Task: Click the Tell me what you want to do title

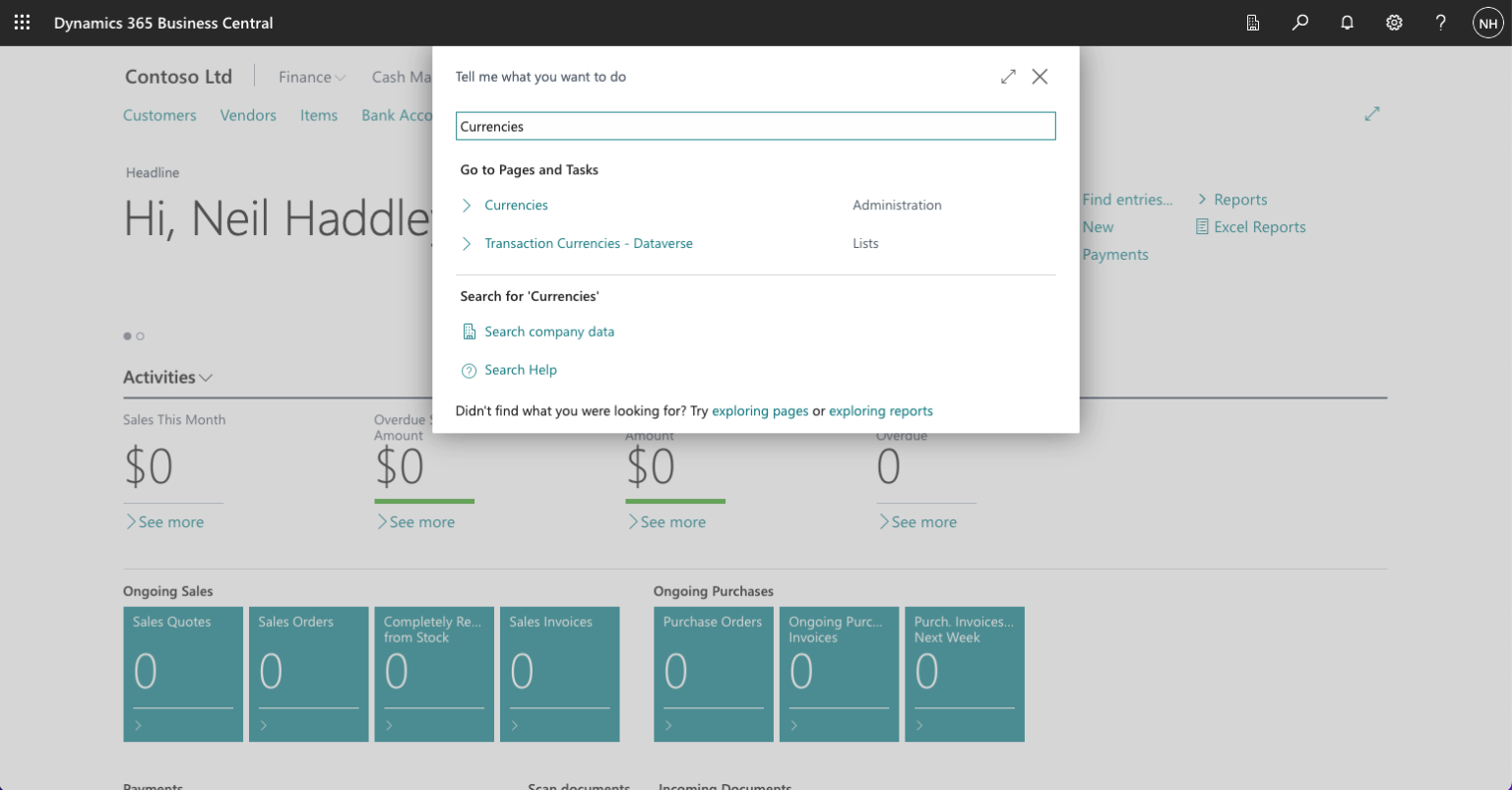Action: (x=540, y=77)
